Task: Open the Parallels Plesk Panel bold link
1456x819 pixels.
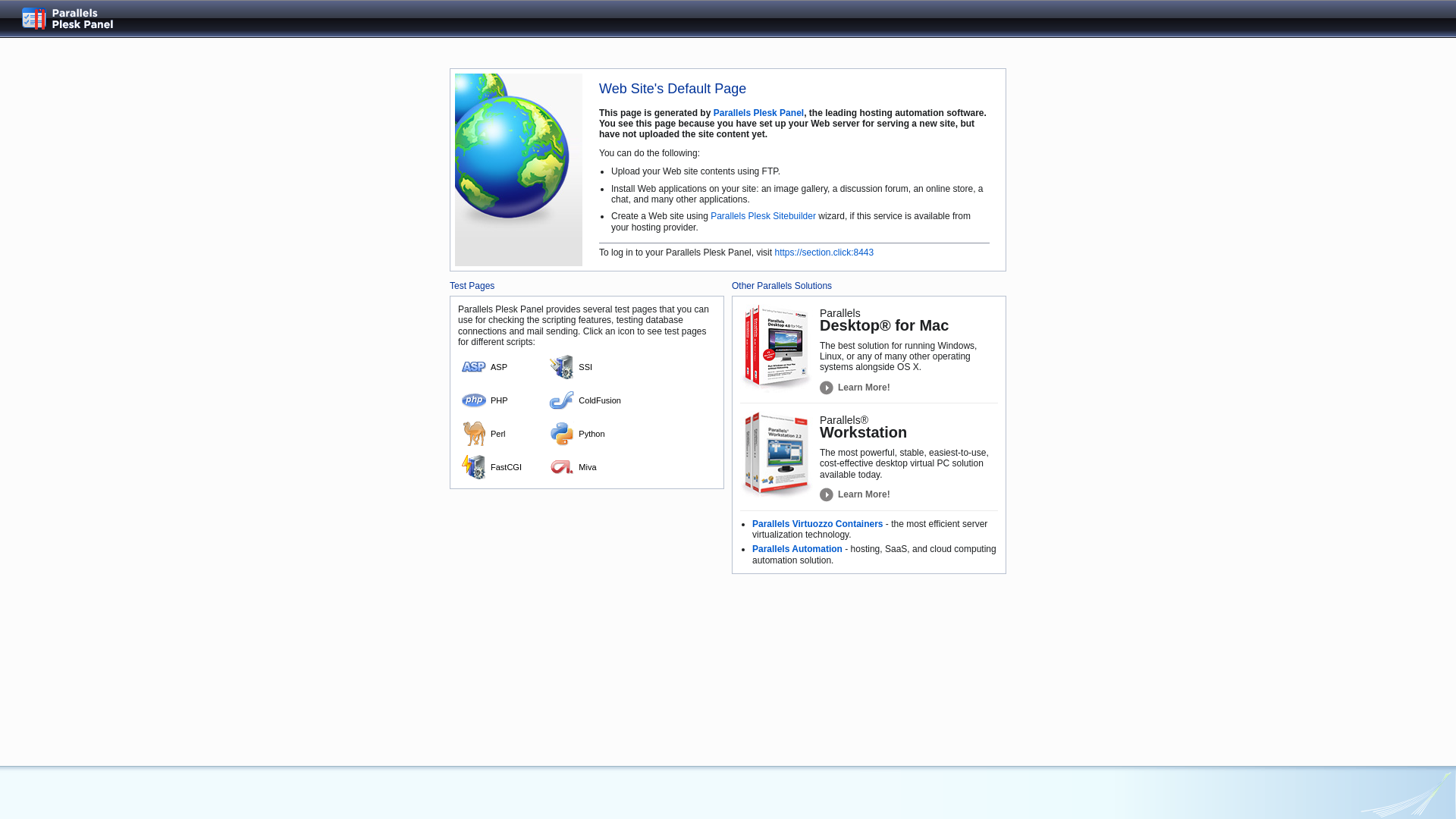Action: (758, 113)
